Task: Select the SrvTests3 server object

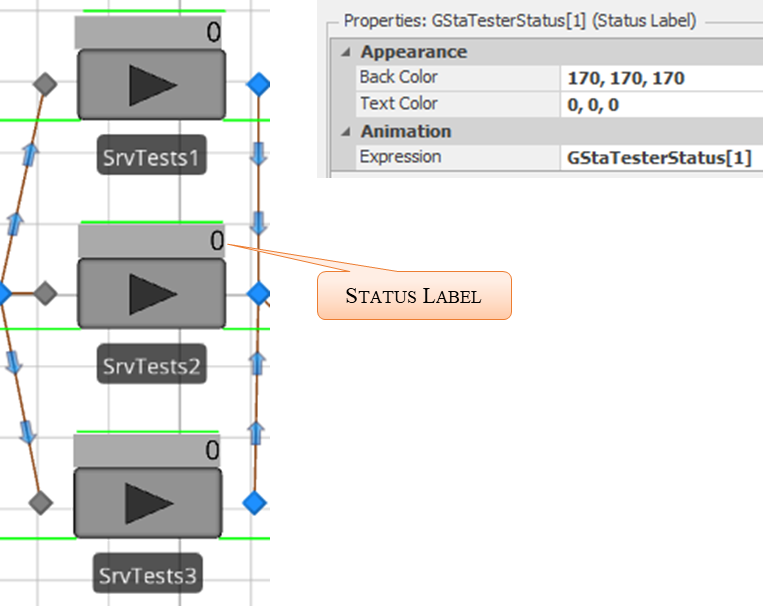Action: tap(148, 503)
